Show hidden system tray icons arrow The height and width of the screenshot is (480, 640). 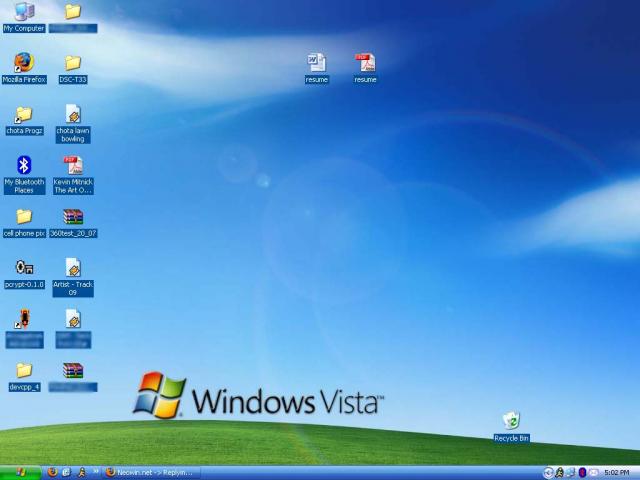(548, 473)
